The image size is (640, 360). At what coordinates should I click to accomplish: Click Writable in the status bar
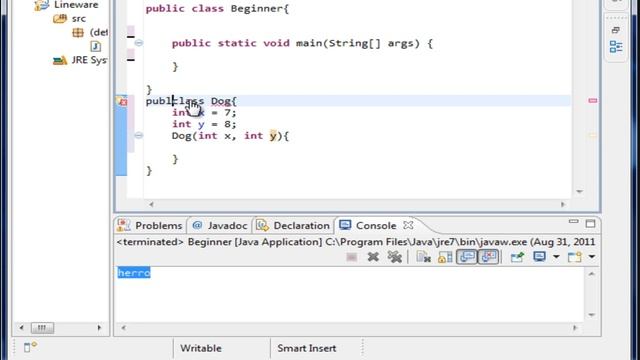[x=201, y=348]
